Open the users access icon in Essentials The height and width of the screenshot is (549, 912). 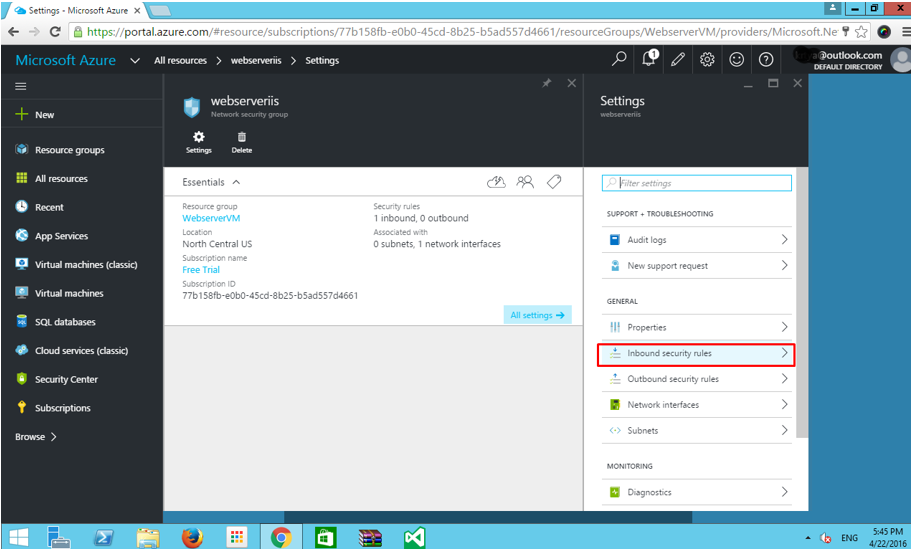(525, 182)
